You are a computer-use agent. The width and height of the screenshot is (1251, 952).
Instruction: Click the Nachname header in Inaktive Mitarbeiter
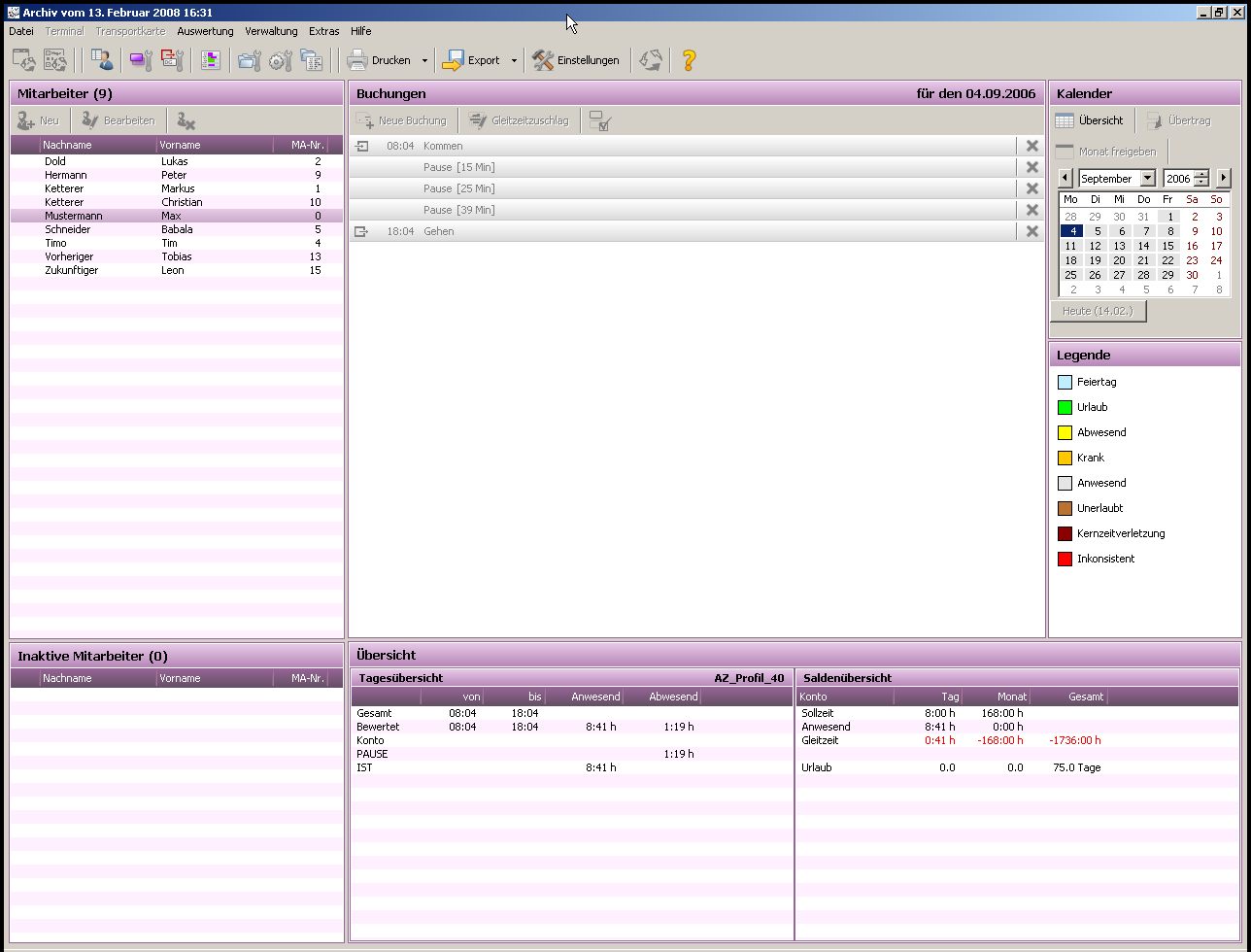(98, 678)
